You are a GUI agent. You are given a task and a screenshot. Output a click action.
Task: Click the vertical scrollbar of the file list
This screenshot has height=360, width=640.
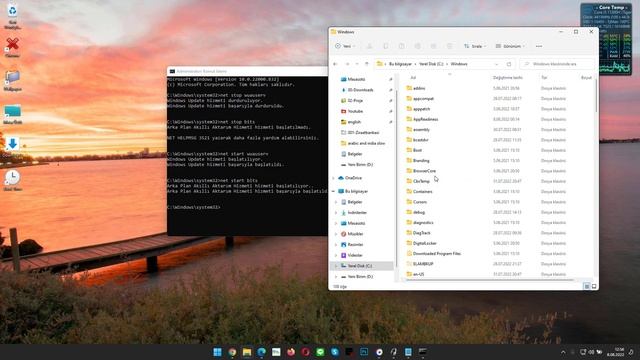click(x=596, y=96)
